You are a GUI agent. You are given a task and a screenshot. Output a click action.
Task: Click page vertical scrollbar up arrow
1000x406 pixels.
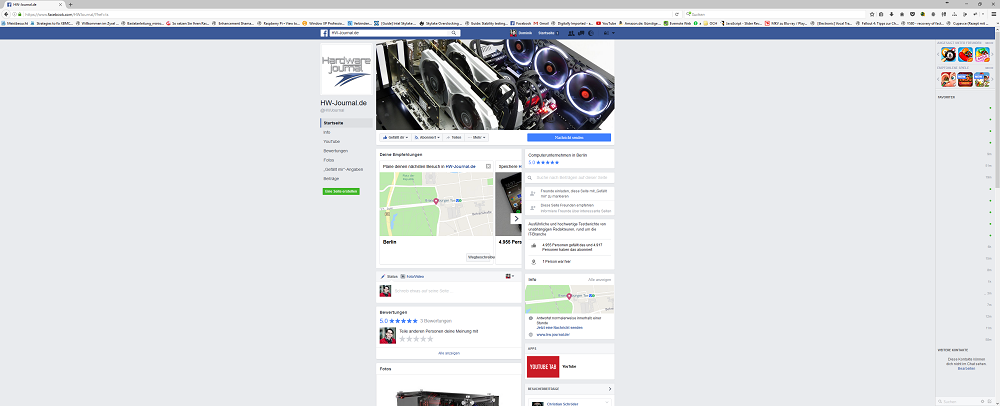pyautogui.click(x=997, y=29)
